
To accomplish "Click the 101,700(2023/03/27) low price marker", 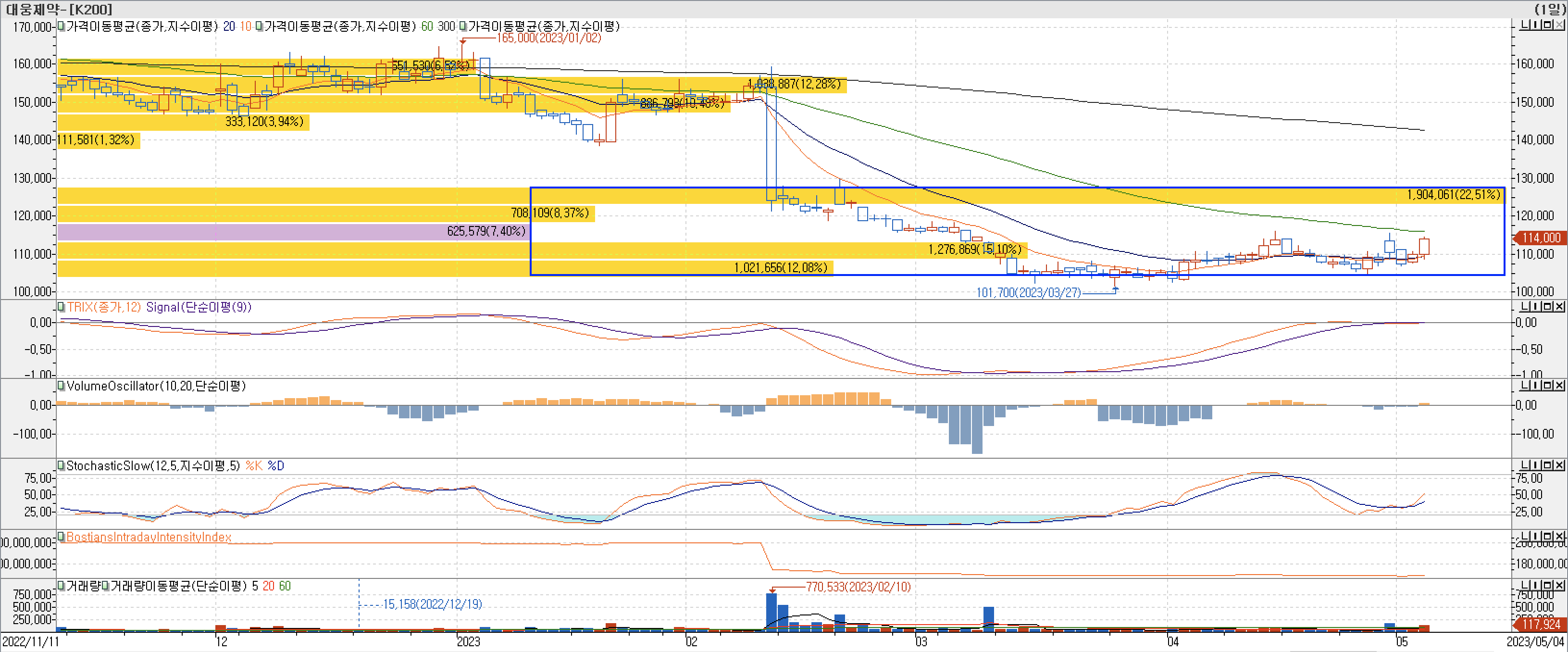I will click(1028, 293).
